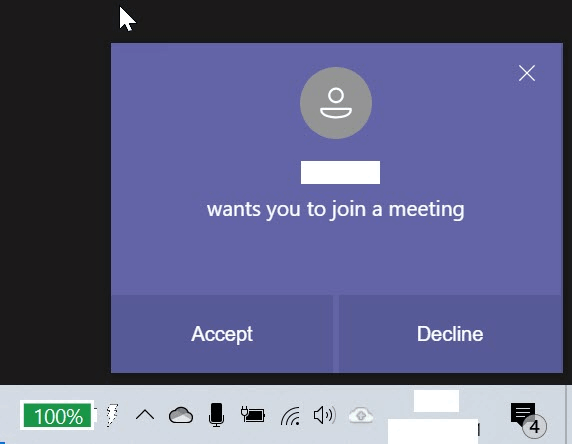Click the microphone tray icon
Image resolution: width=572 pixels, height=444 pixels.
click(x=216, y=415)
